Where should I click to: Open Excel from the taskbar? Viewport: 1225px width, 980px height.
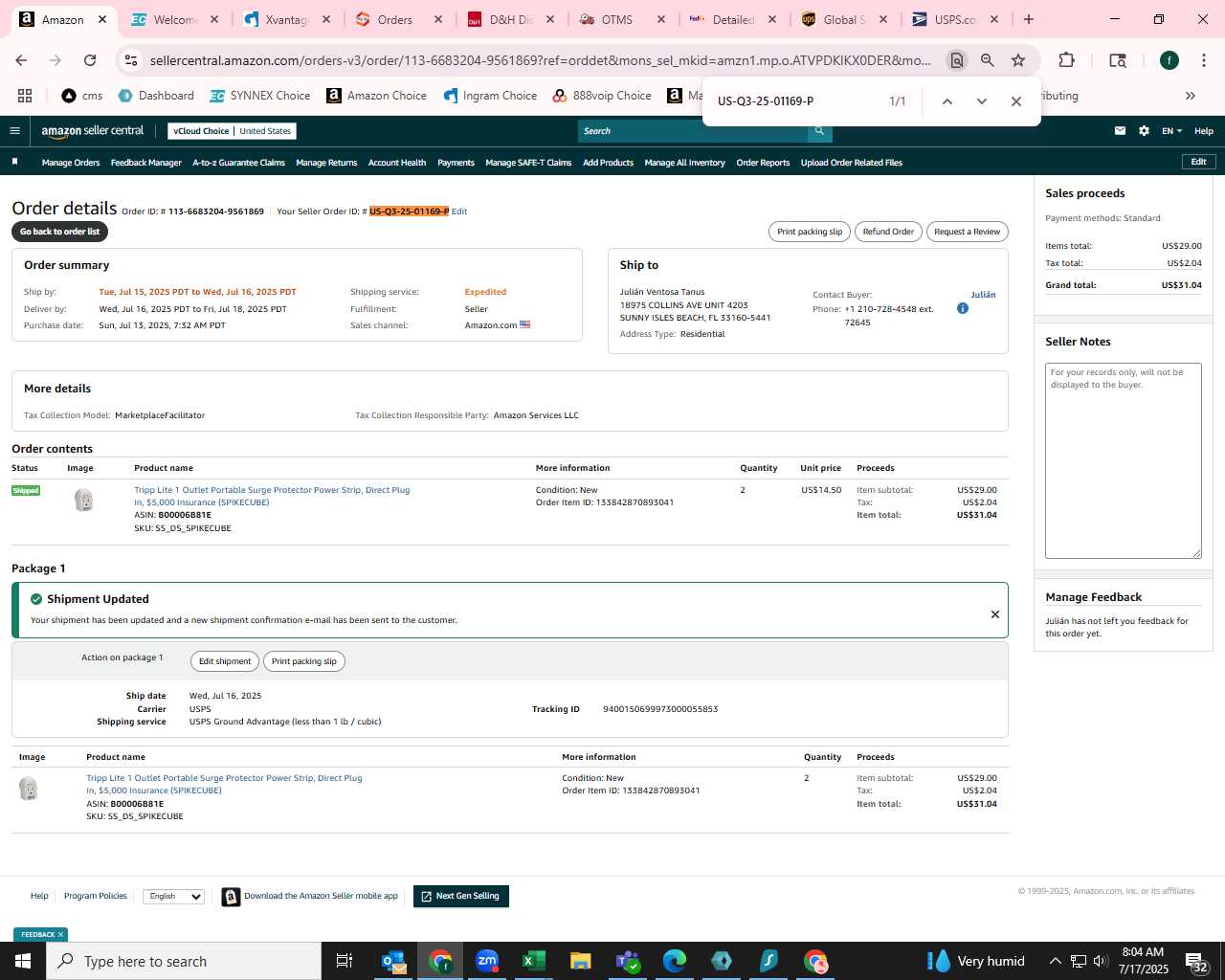pyautogui.click(x=533, y=961)
